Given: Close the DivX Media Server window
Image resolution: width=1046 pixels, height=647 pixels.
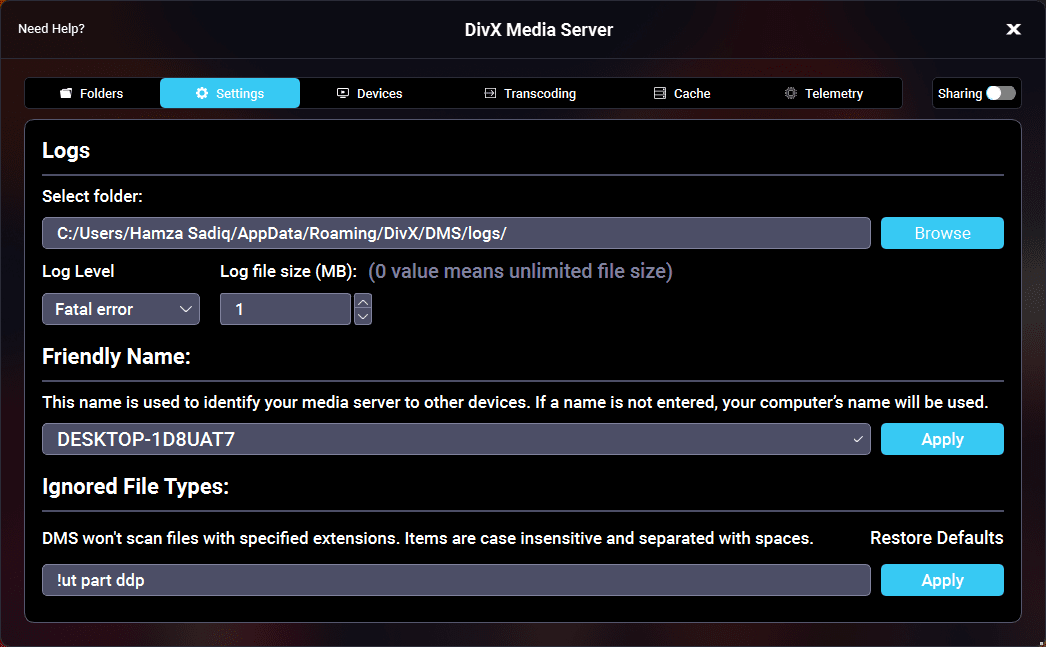Looking at the screenshot, I should (1013, 30).
